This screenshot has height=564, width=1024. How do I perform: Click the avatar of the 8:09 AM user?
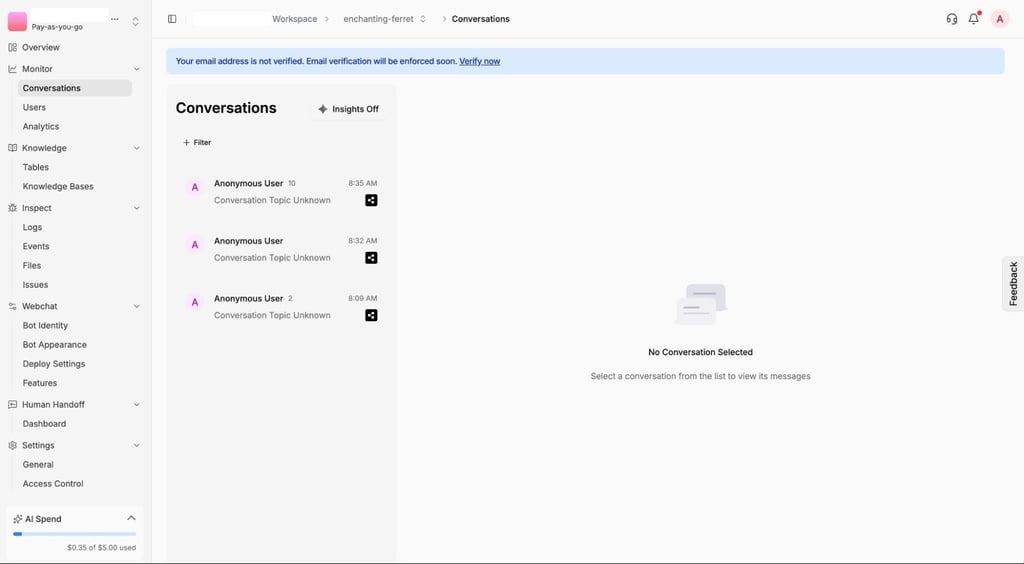coord(195,302)
